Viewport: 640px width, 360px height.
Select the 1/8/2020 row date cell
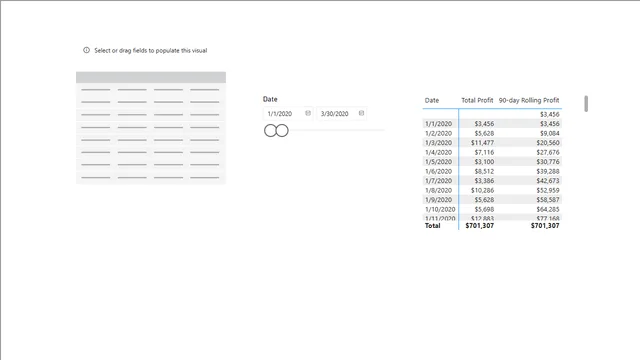438,190
